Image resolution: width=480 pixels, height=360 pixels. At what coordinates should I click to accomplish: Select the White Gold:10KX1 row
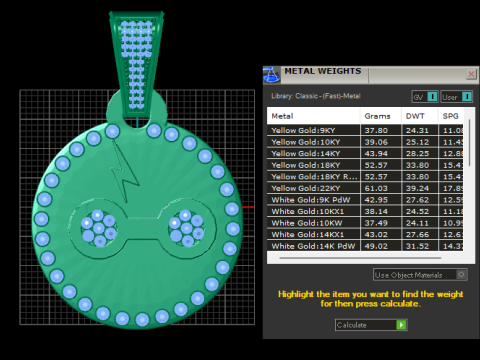click(365, 211)
